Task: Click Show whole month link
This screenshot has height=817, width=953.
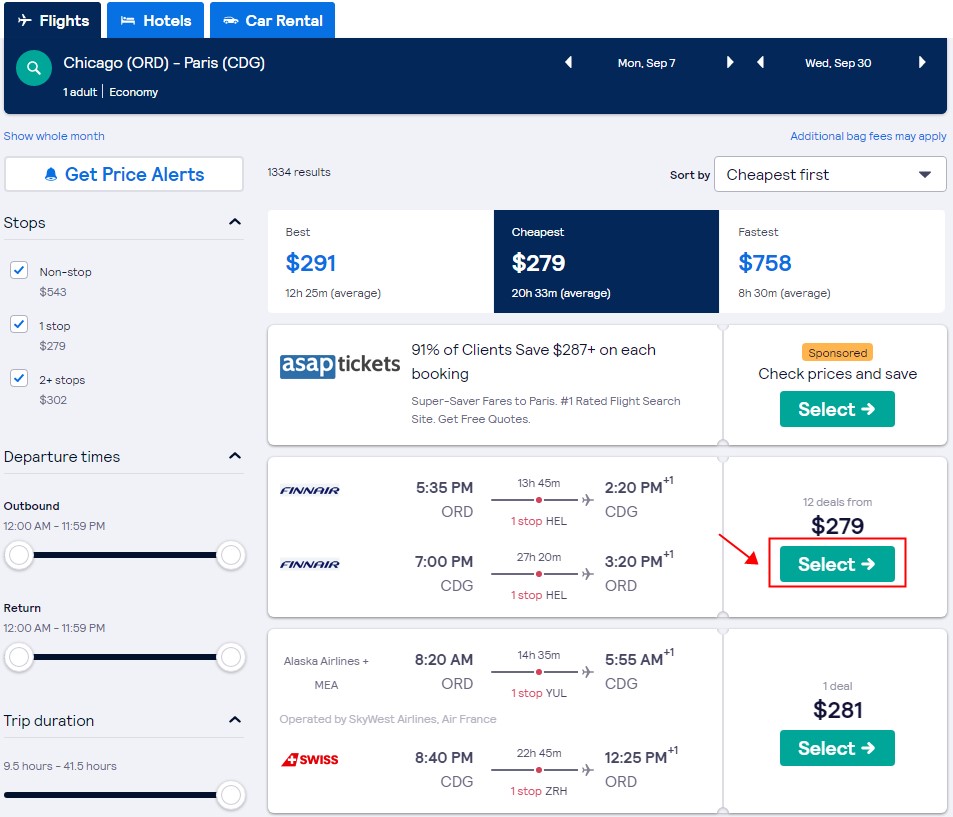Action: [x=54, y=136]
